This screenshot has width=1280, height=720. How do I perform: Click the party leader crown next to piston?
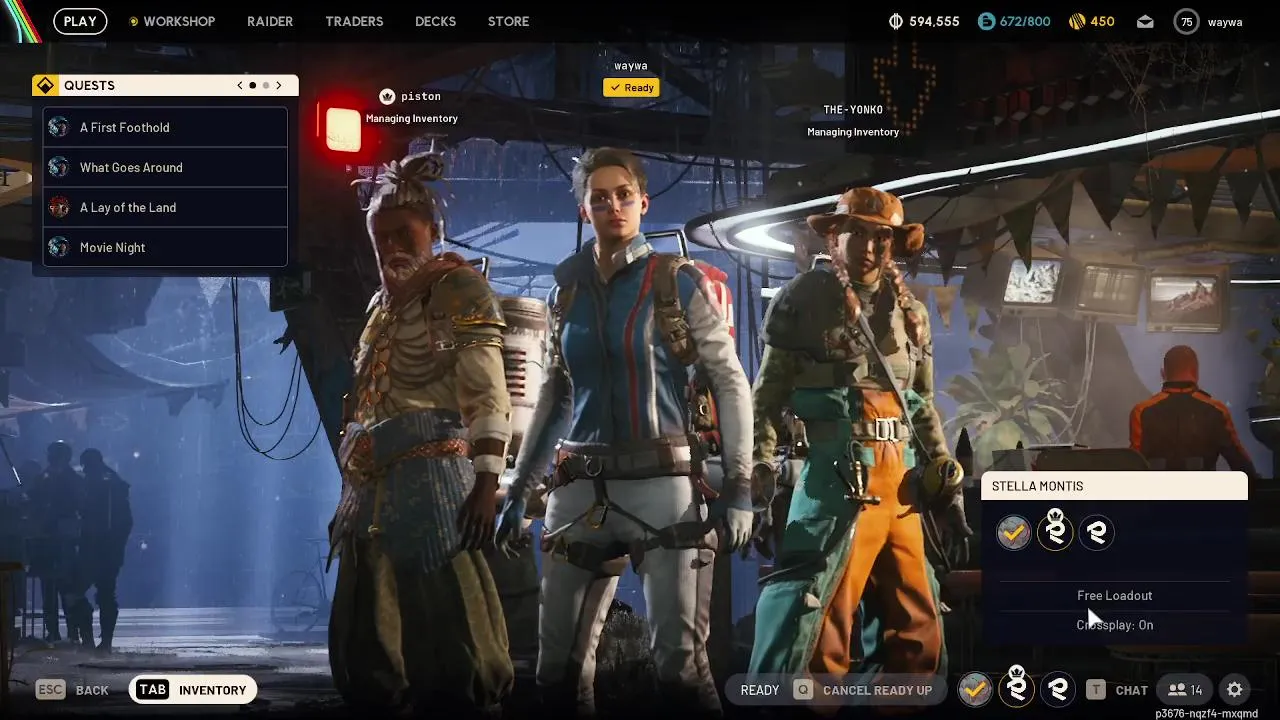pos(387,96)
